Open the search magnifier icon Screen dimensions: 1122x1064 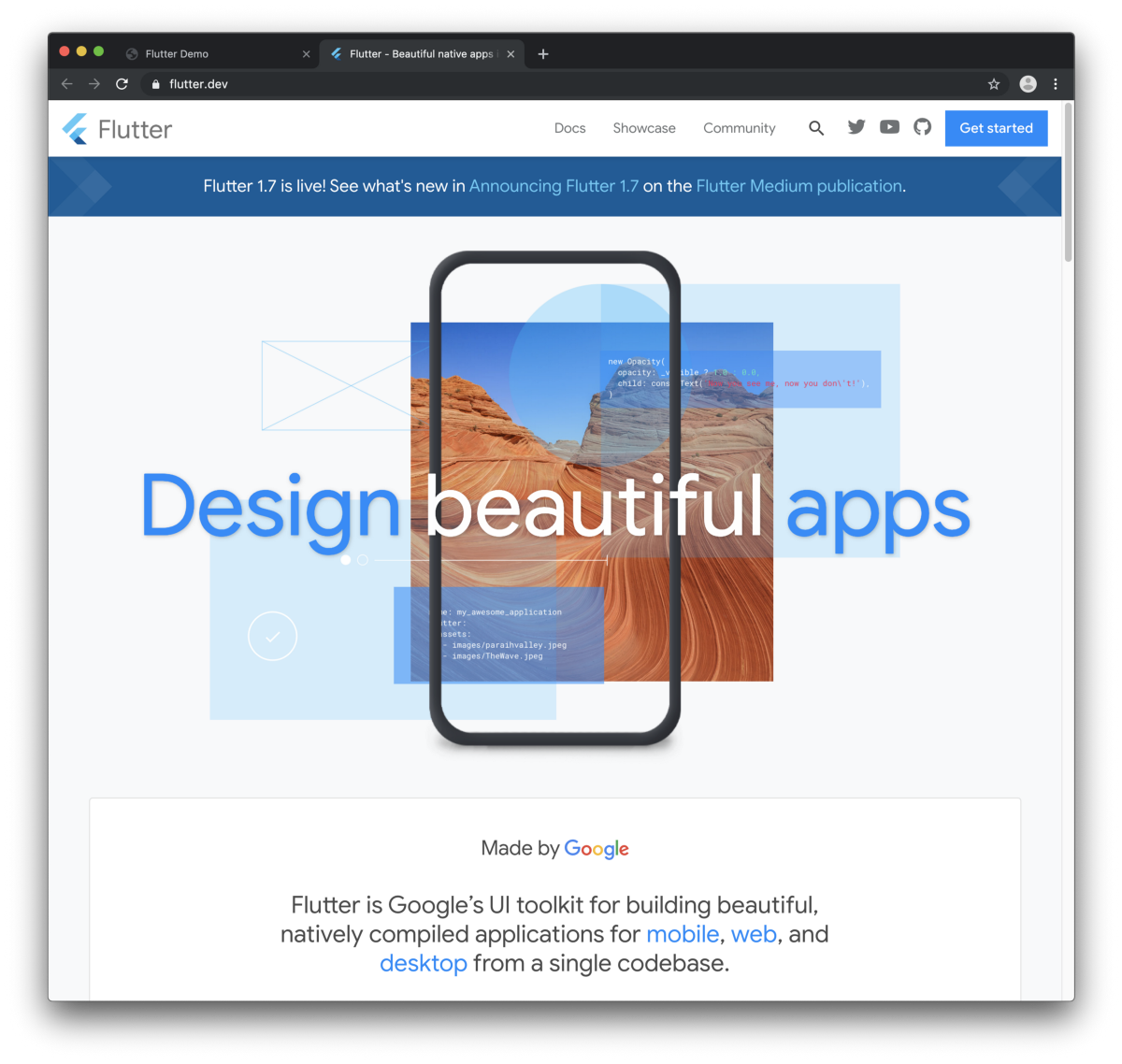click(816, 128)
